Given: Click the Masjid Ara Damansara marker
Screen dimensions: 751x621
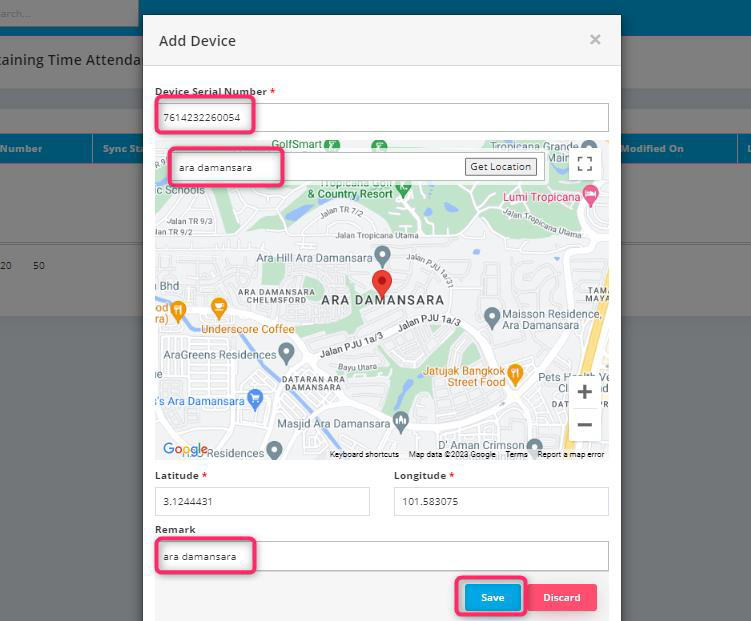Looking at the screenshot, I should 400,422.
